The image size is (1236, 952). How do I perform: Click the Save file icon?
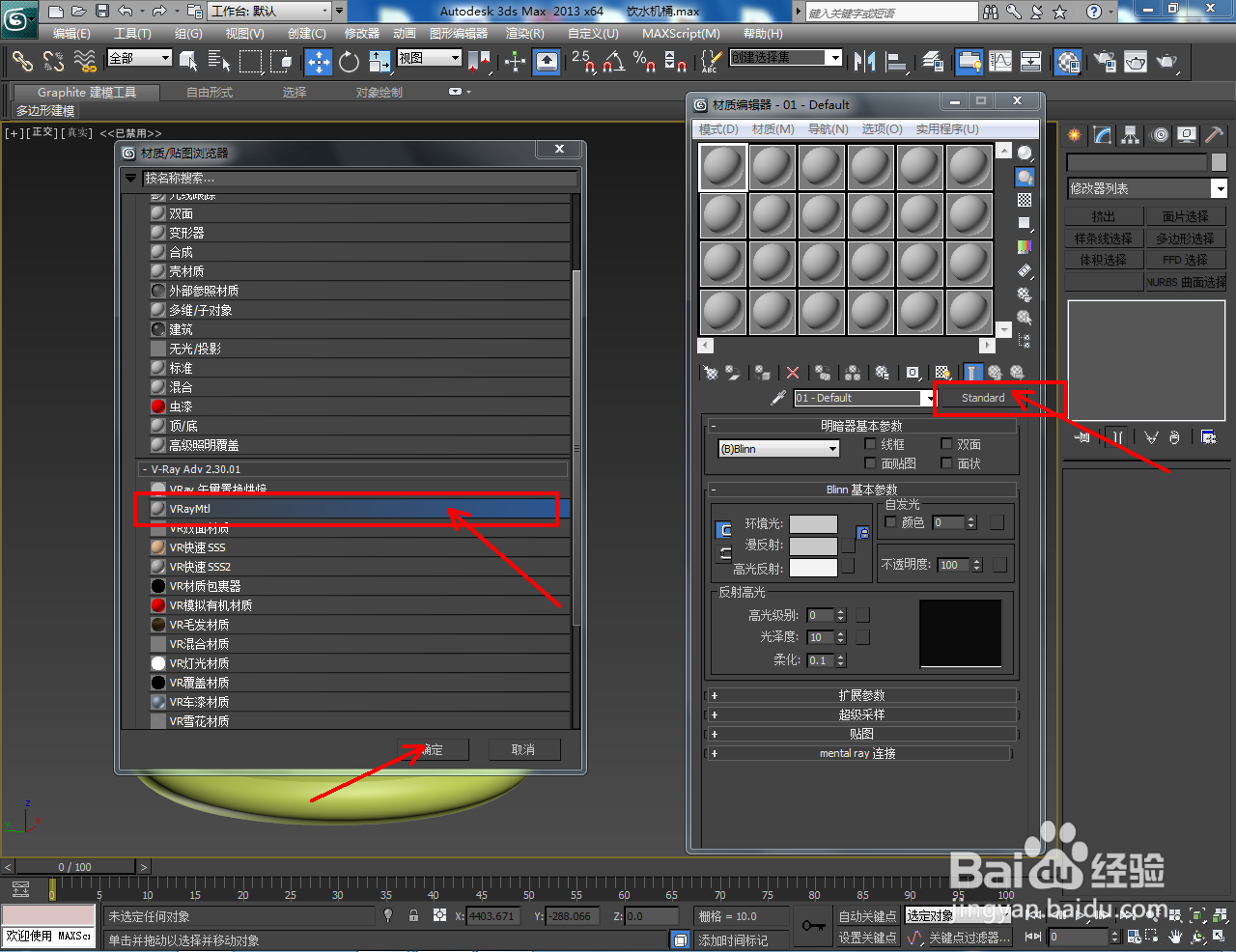coord(101,12)
